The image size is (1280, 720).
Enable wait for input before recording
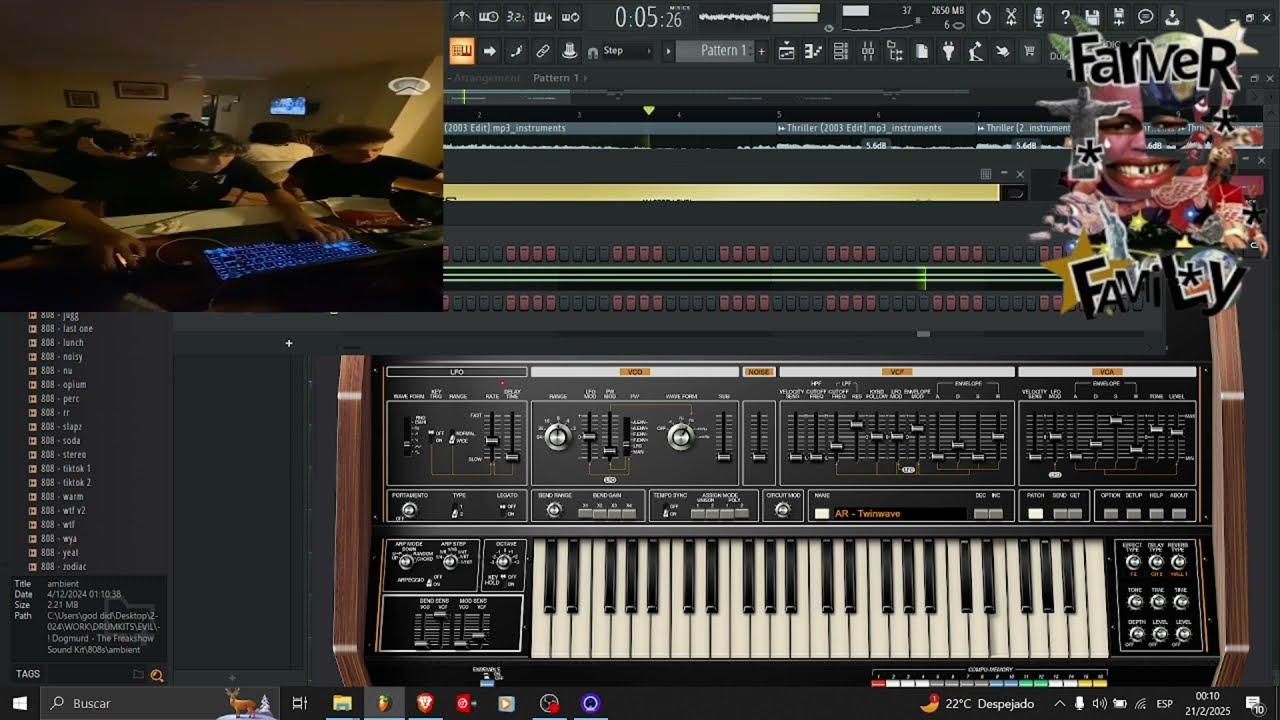[x=488, y=17]
